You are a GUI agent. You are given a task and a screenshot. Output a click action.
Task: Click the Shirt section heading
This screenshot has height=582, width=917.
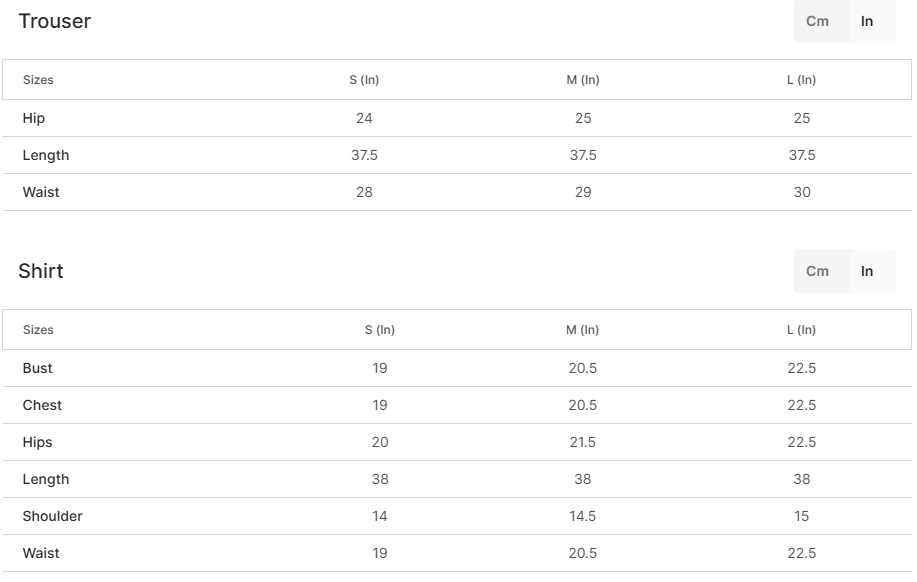pos(41,271)
